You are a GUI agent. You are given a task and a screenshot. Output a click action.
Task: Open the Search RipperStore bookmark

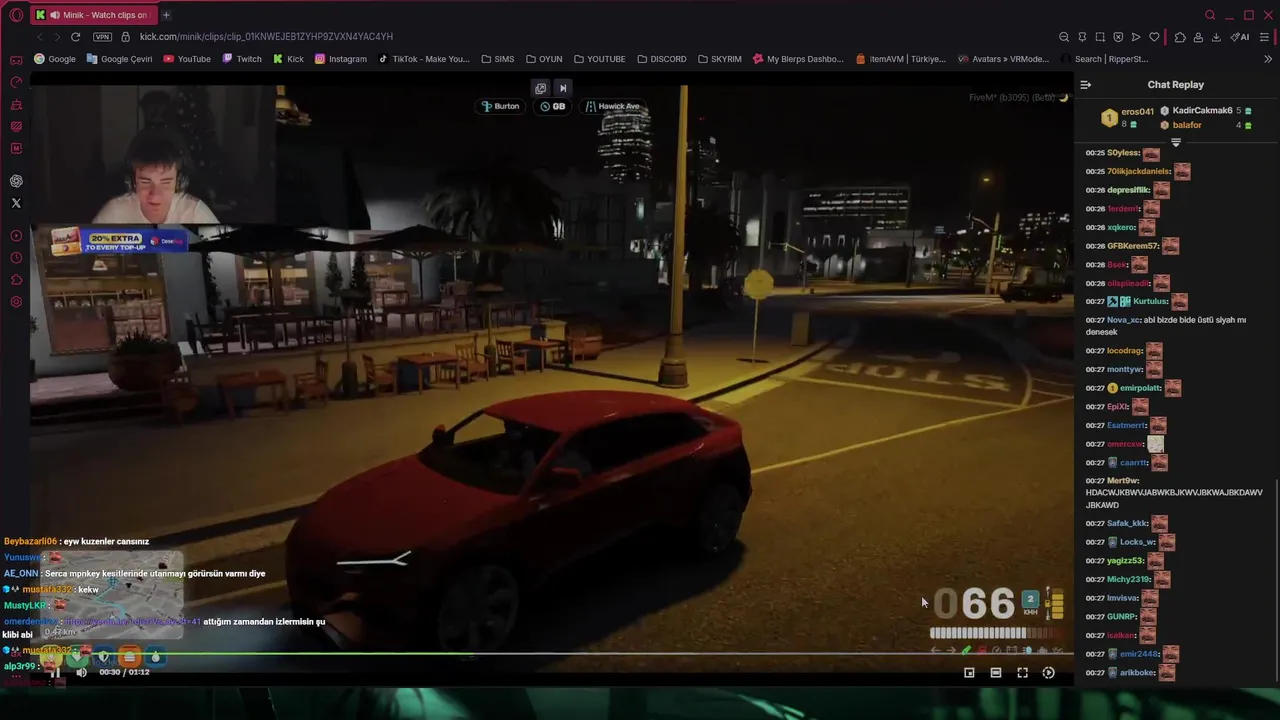point(1104,59)
